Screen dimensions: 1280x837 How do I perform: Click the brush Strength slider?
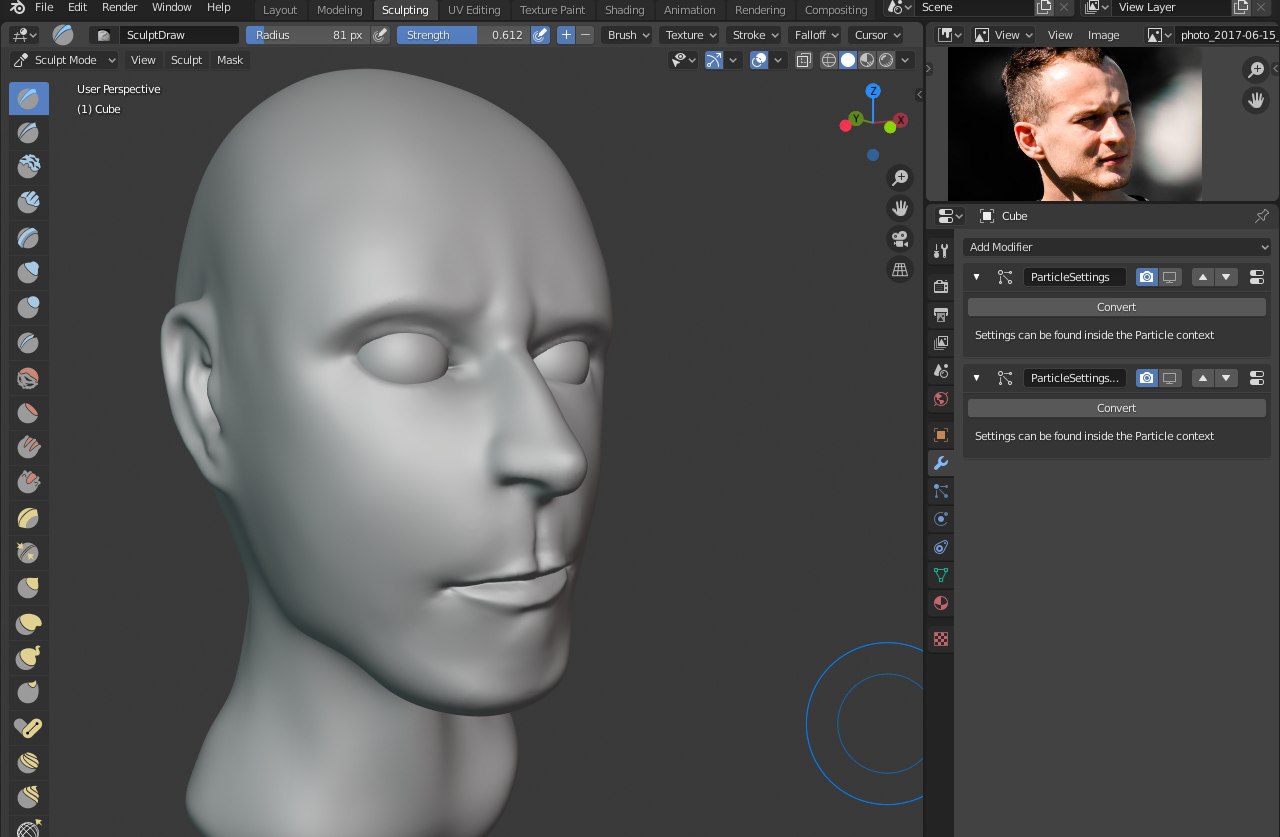463,35
